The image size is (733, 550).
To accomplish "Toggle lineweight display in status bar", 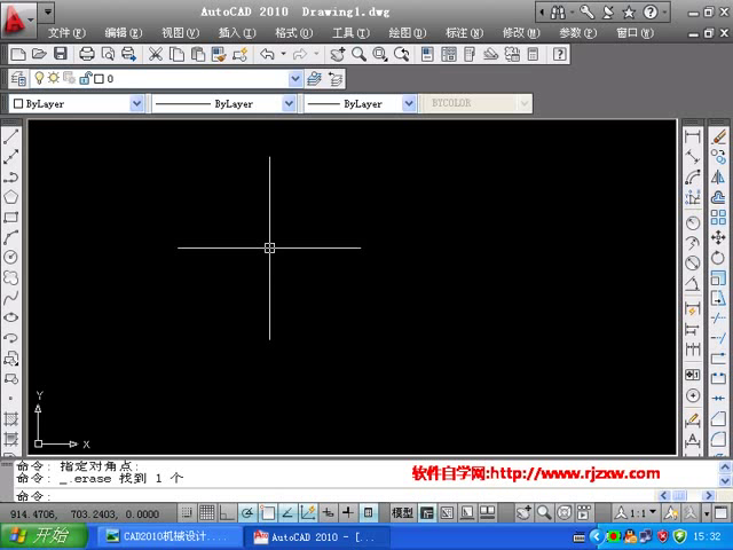I will pyautogui.click(x=348, y=513).
